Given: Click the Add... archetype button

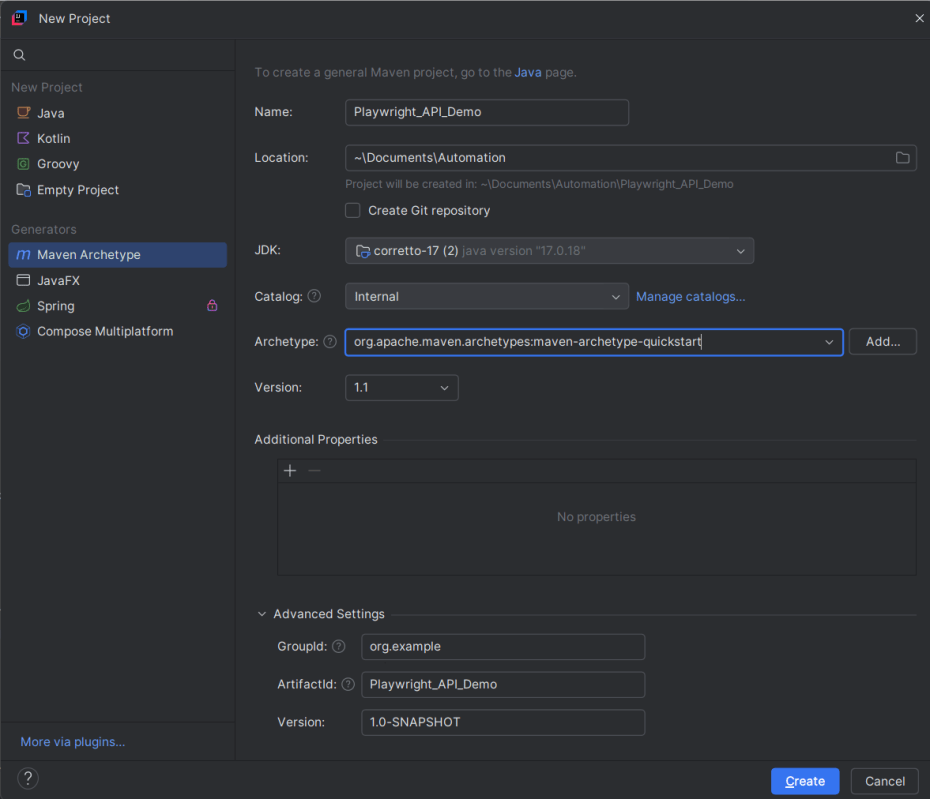Looking at the screenshot, I should [882, 342].
